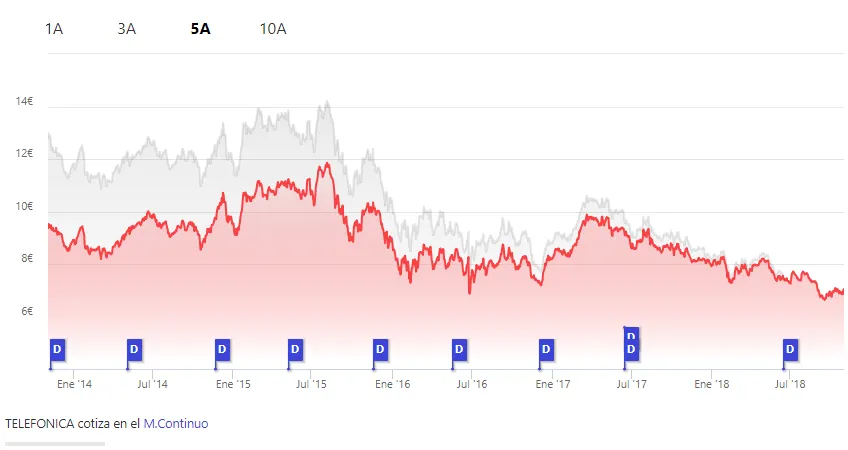Select the dividend flag before Jul '15

point(295,349)
